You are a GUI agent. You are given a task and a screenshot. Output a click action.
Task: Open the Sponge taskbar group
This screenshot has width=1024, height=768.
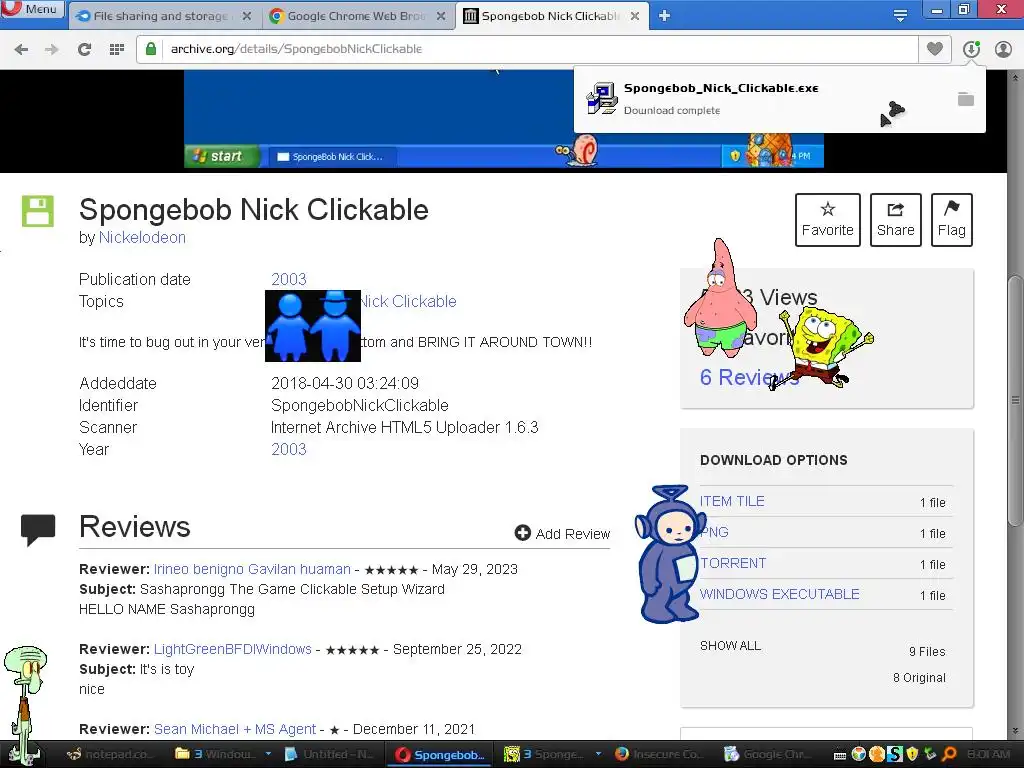(543, 754)
